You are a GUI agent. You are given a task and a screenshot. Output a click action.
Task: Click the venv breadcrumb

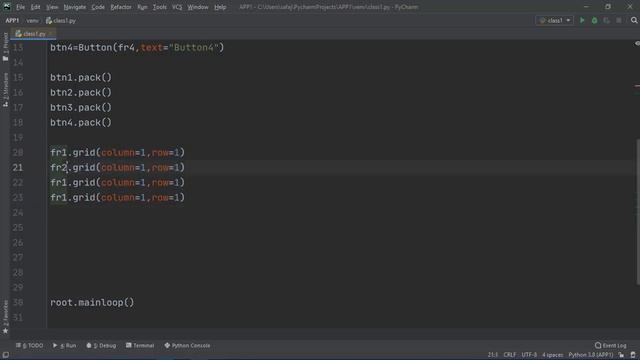33,20
